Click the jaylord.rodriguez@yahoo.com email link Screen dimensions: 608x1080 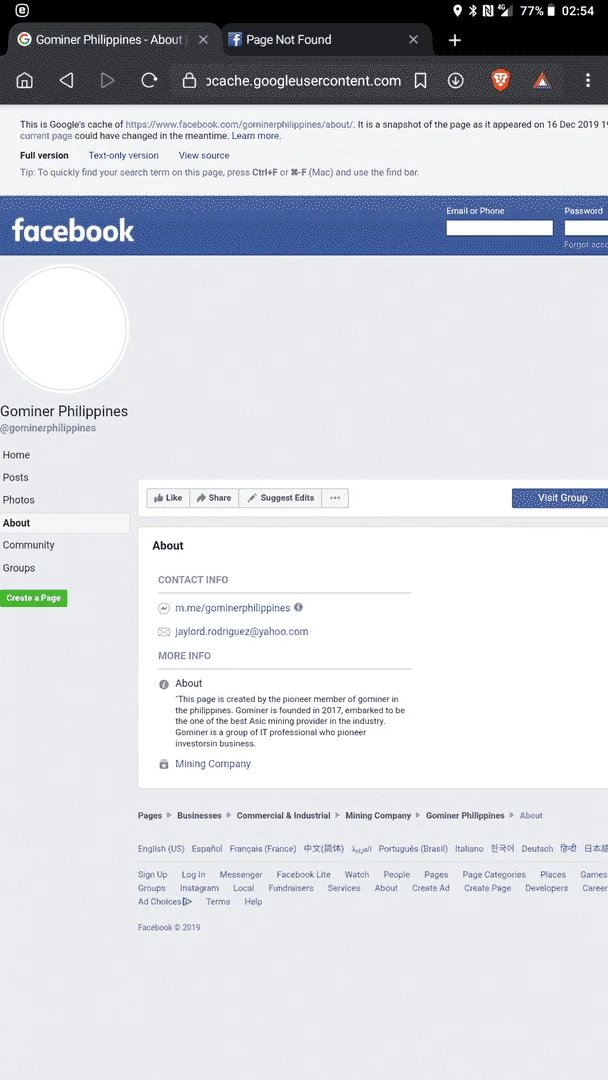pos(242,632)
